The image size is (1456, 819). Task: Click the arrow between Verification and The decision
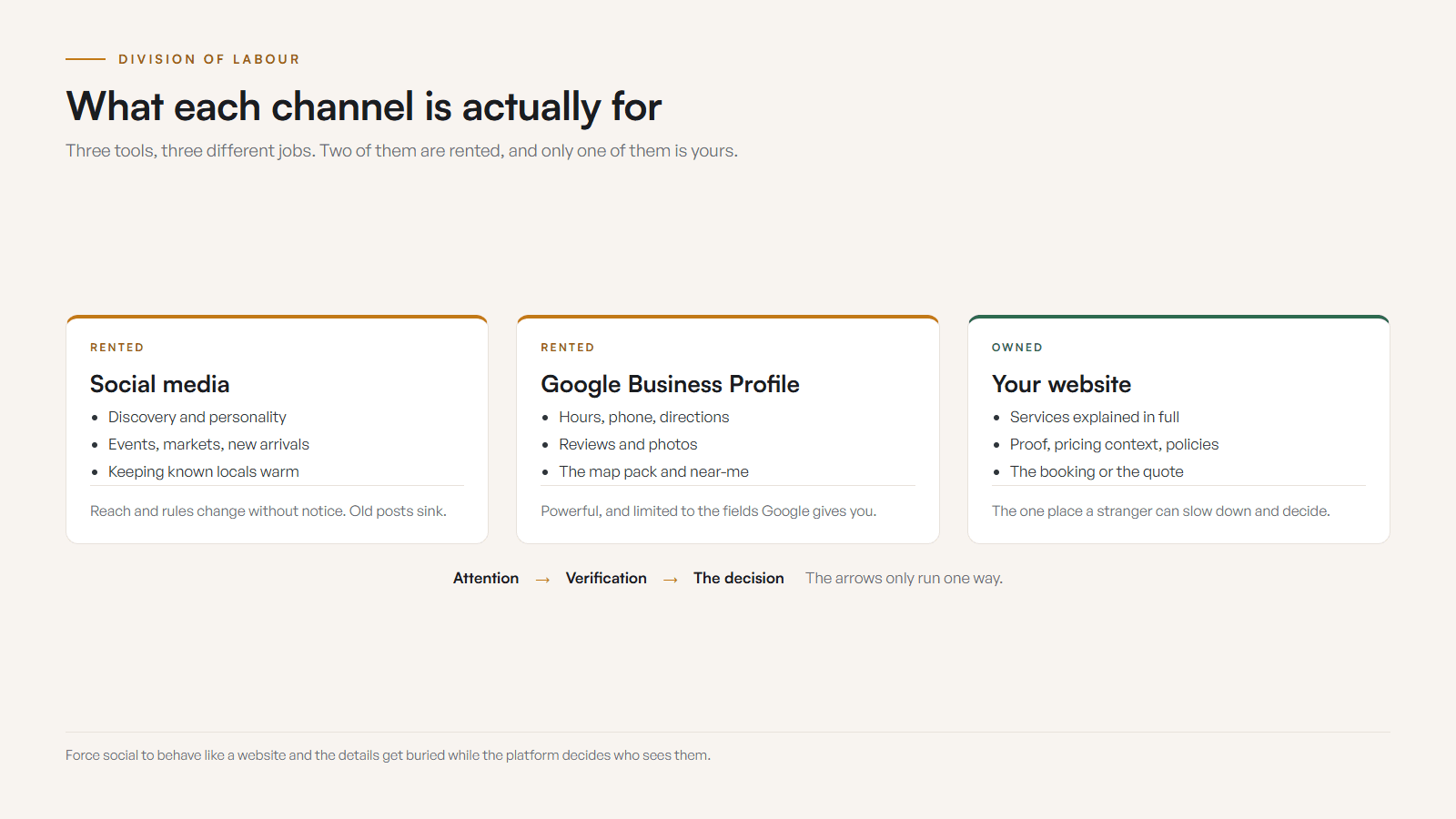pos(671,580)
